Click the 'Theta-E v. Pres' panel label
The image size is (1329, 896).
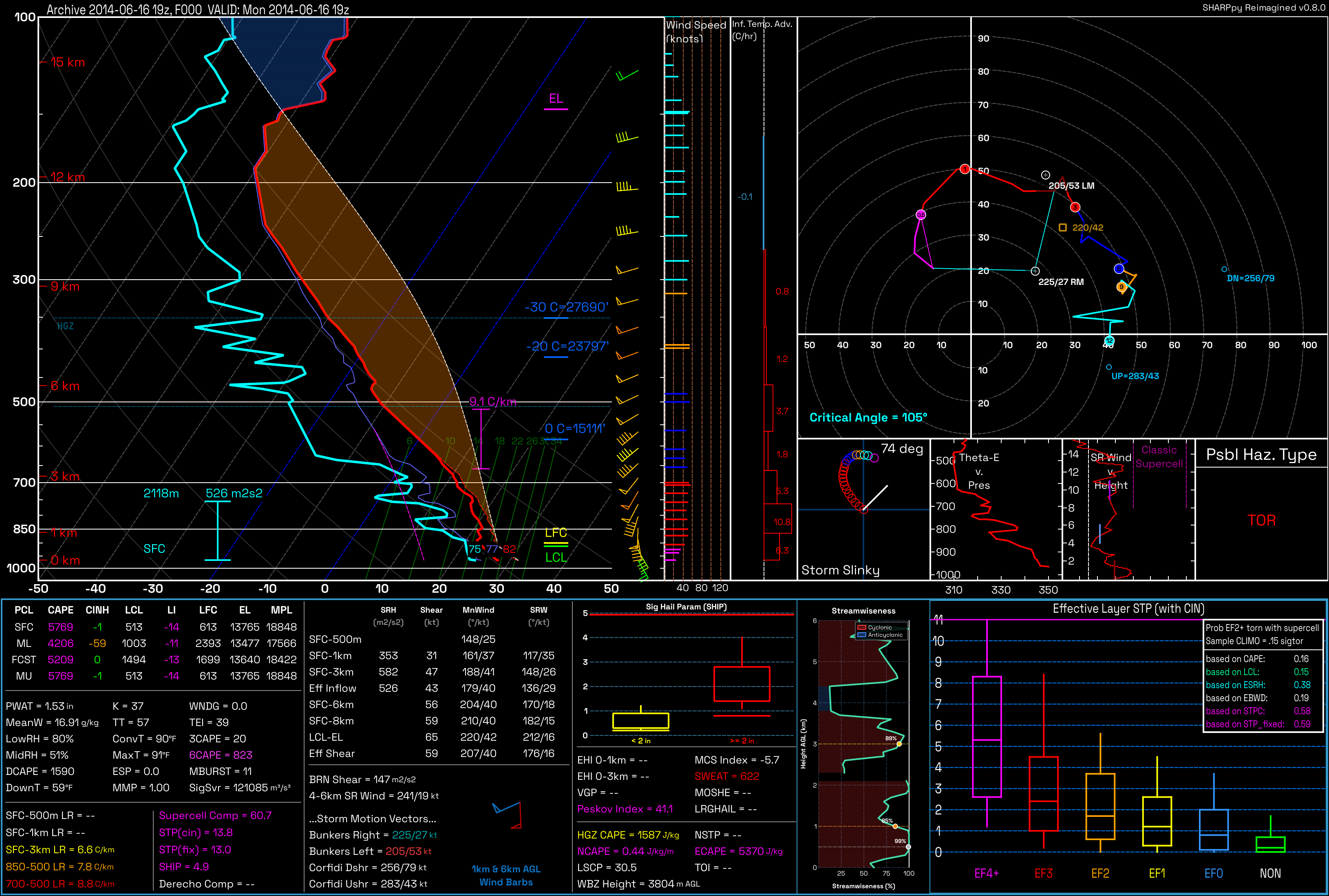pyautogui.click(x=979, y=471)
